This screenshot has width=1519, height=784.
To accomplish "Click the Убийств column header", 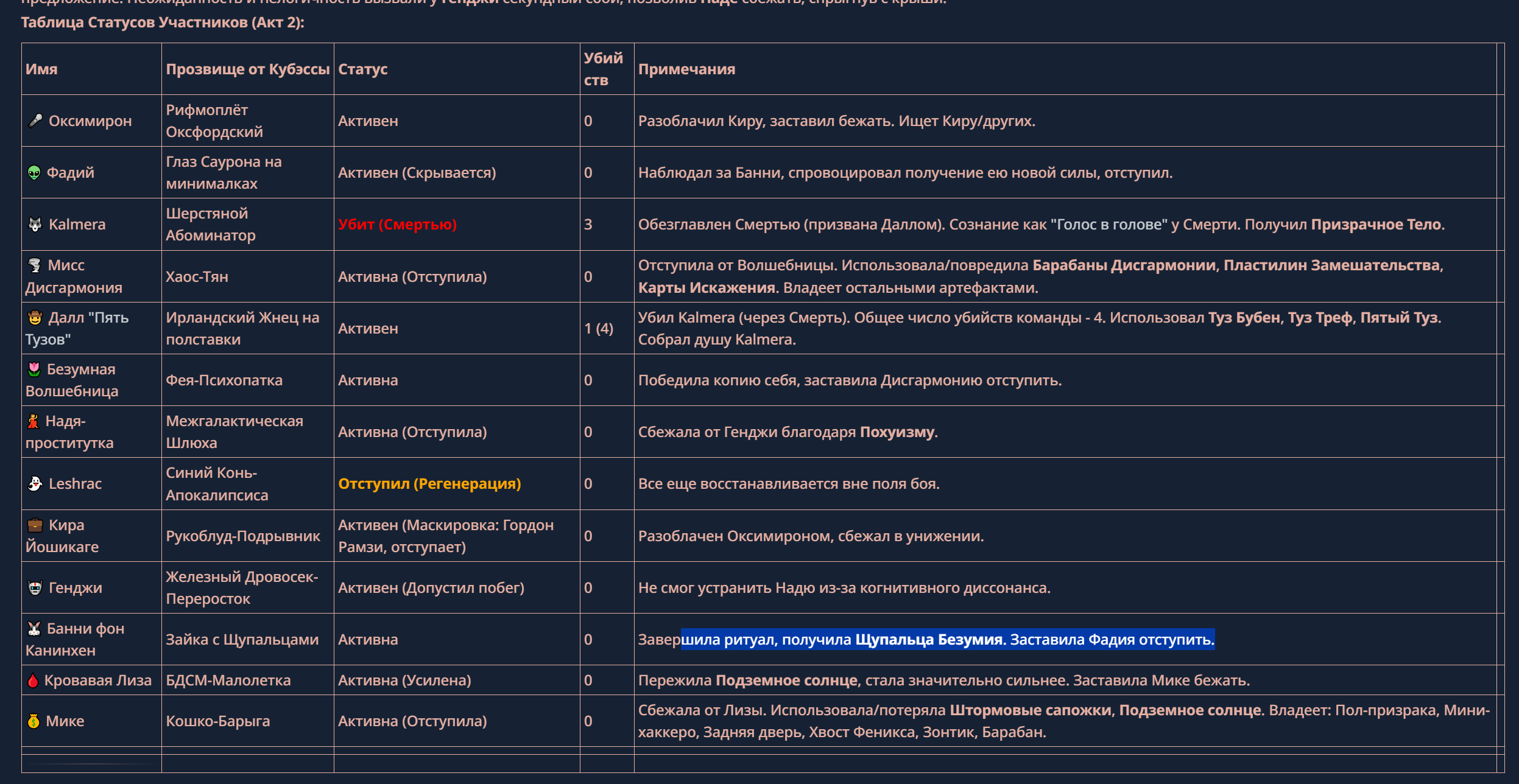I will point(604,69).
